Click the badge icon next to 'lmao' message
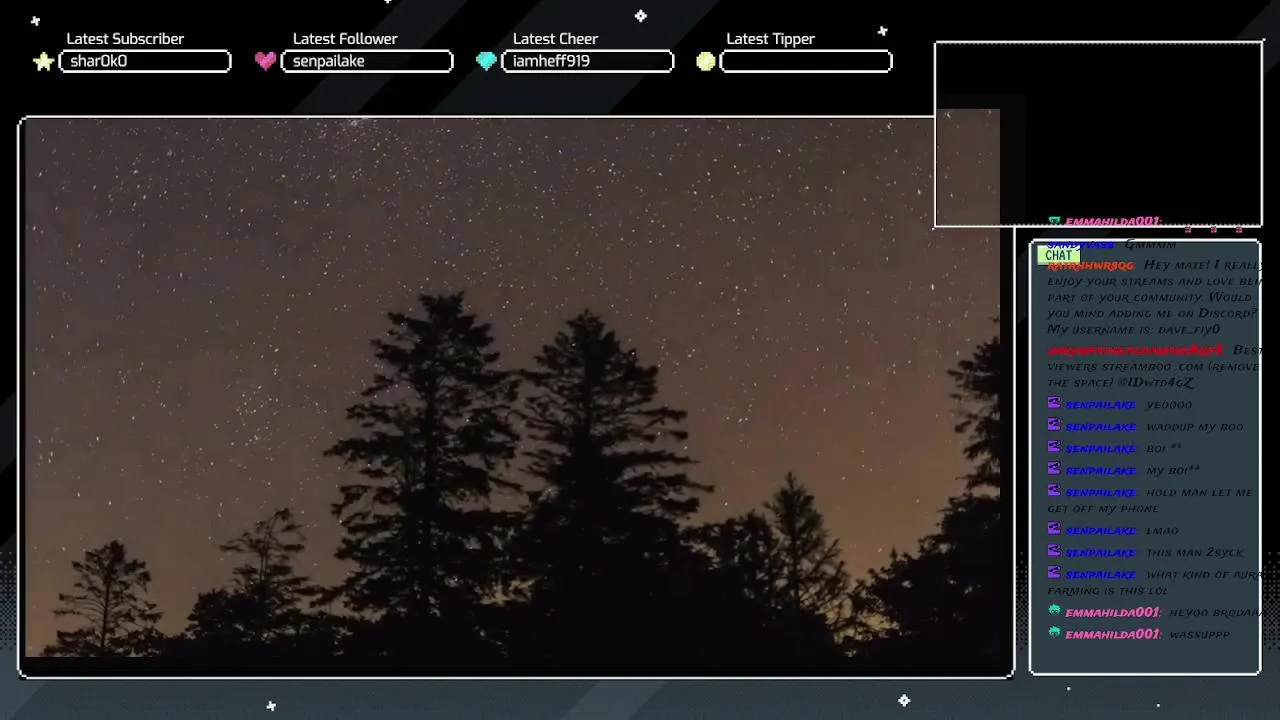 1053,529
